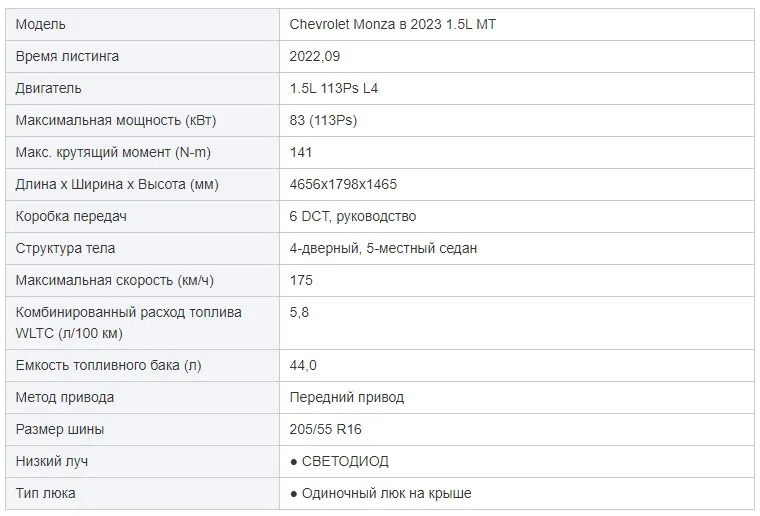
Task: Select tire size 205/55 R16
Action: (325, 429)
